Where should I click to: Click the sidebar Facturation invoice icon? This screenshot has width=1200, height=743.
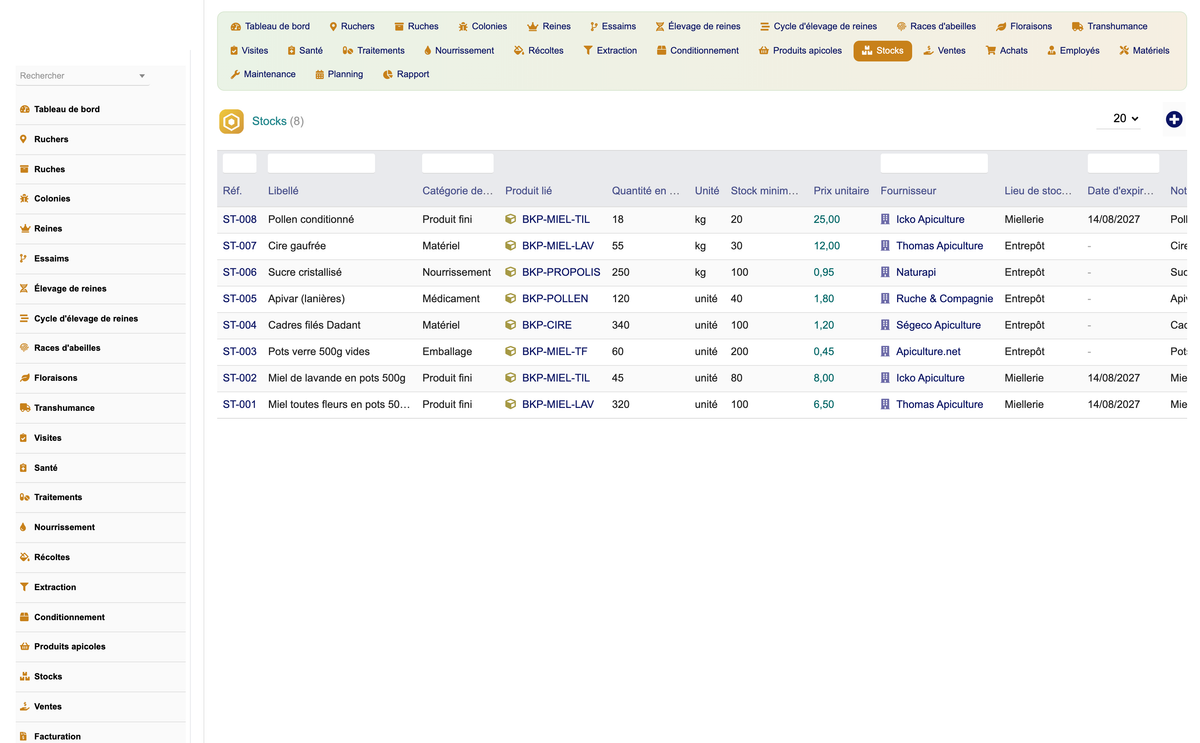point(24,736)
